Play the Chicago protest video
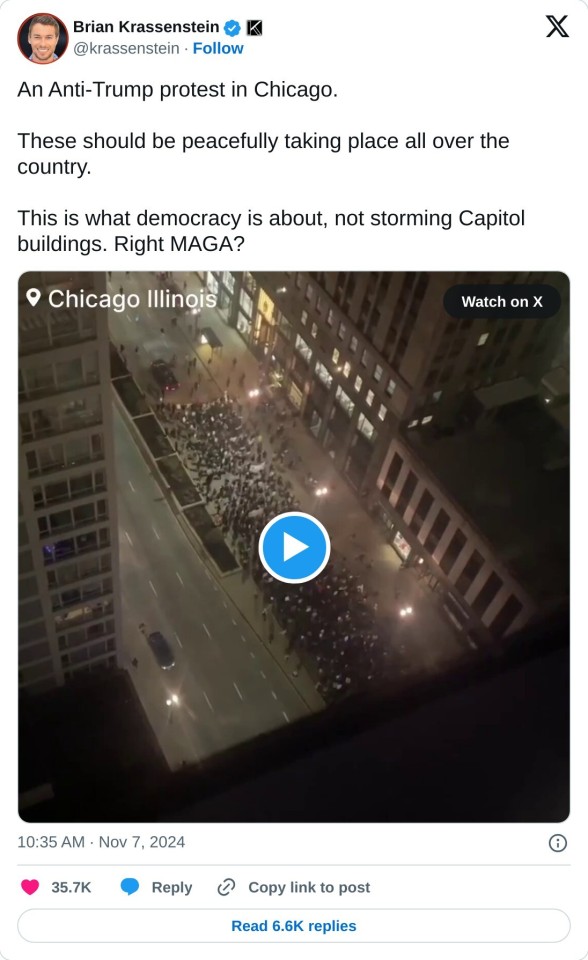Image resolution: width=588 pixels, height=960 pixels. point(294,547)
